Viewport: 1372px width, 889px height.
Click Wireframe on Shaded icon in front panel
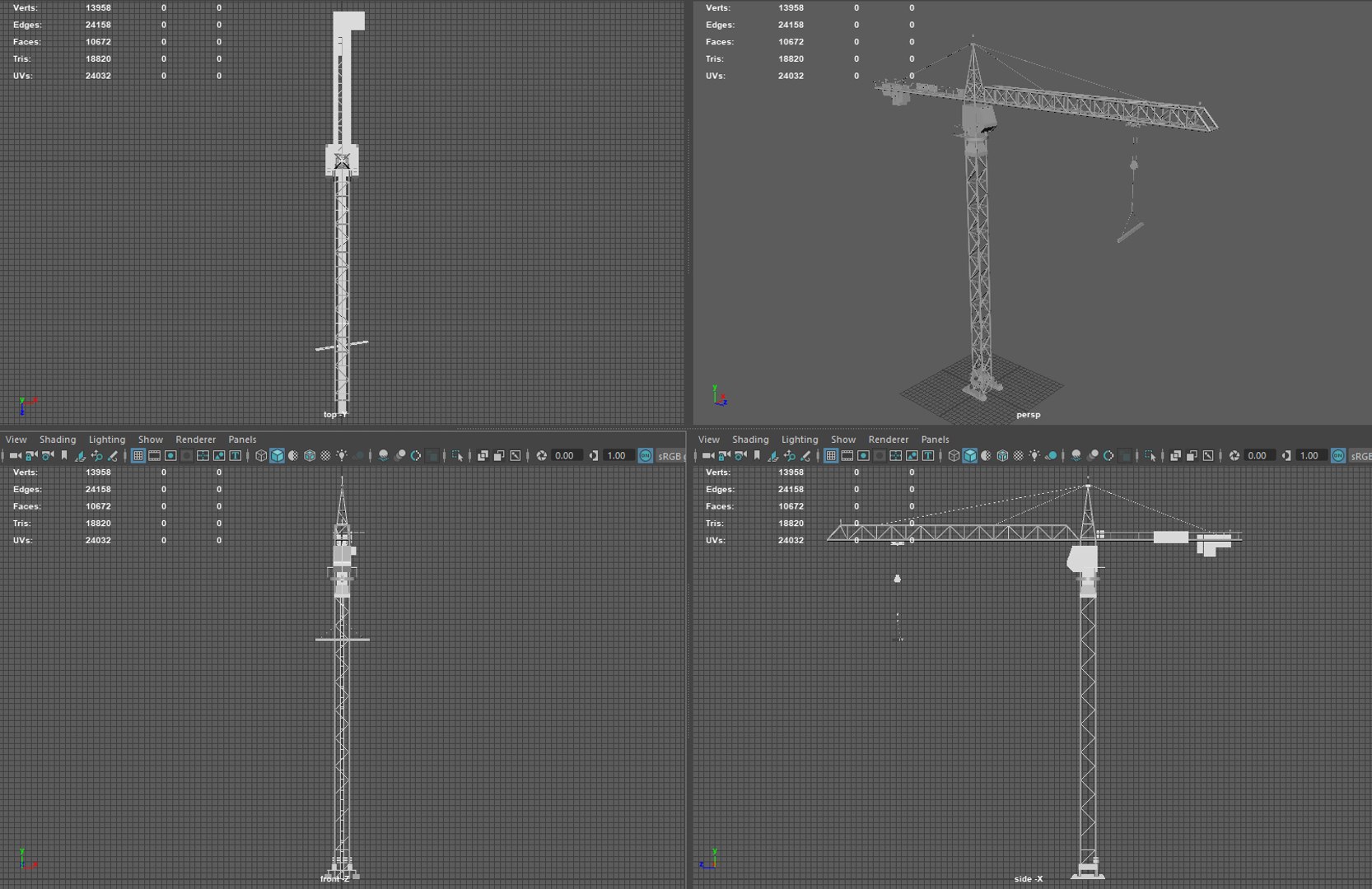(x=310, y=455)
